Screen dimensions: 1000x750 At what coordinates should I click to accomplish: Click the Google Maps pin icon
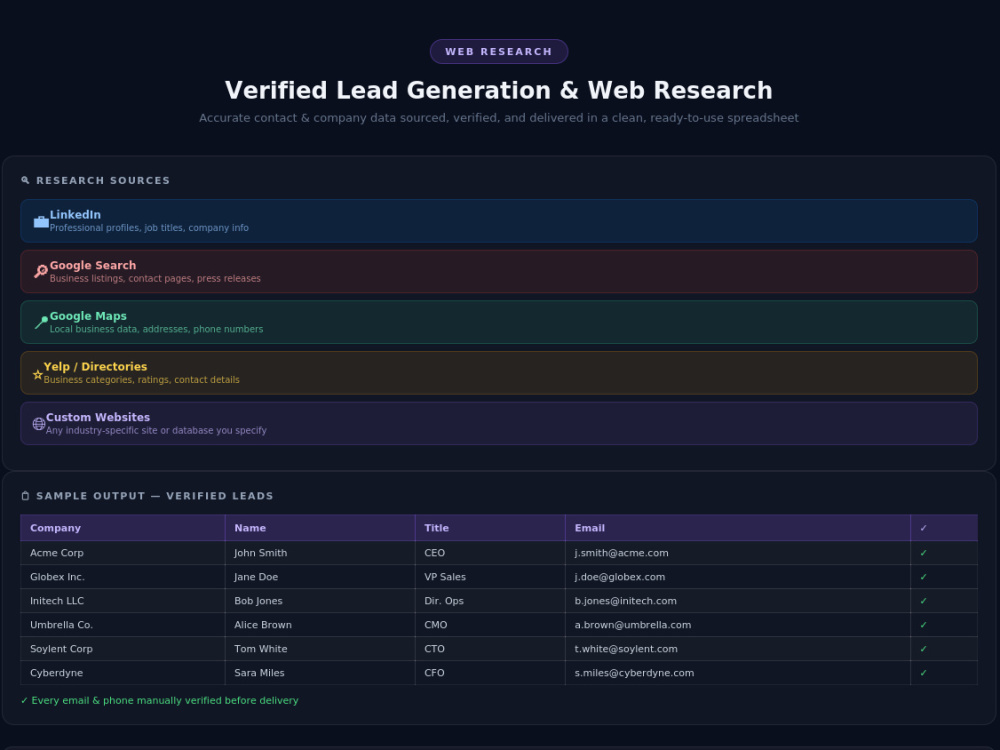click(x=41, y=323)
